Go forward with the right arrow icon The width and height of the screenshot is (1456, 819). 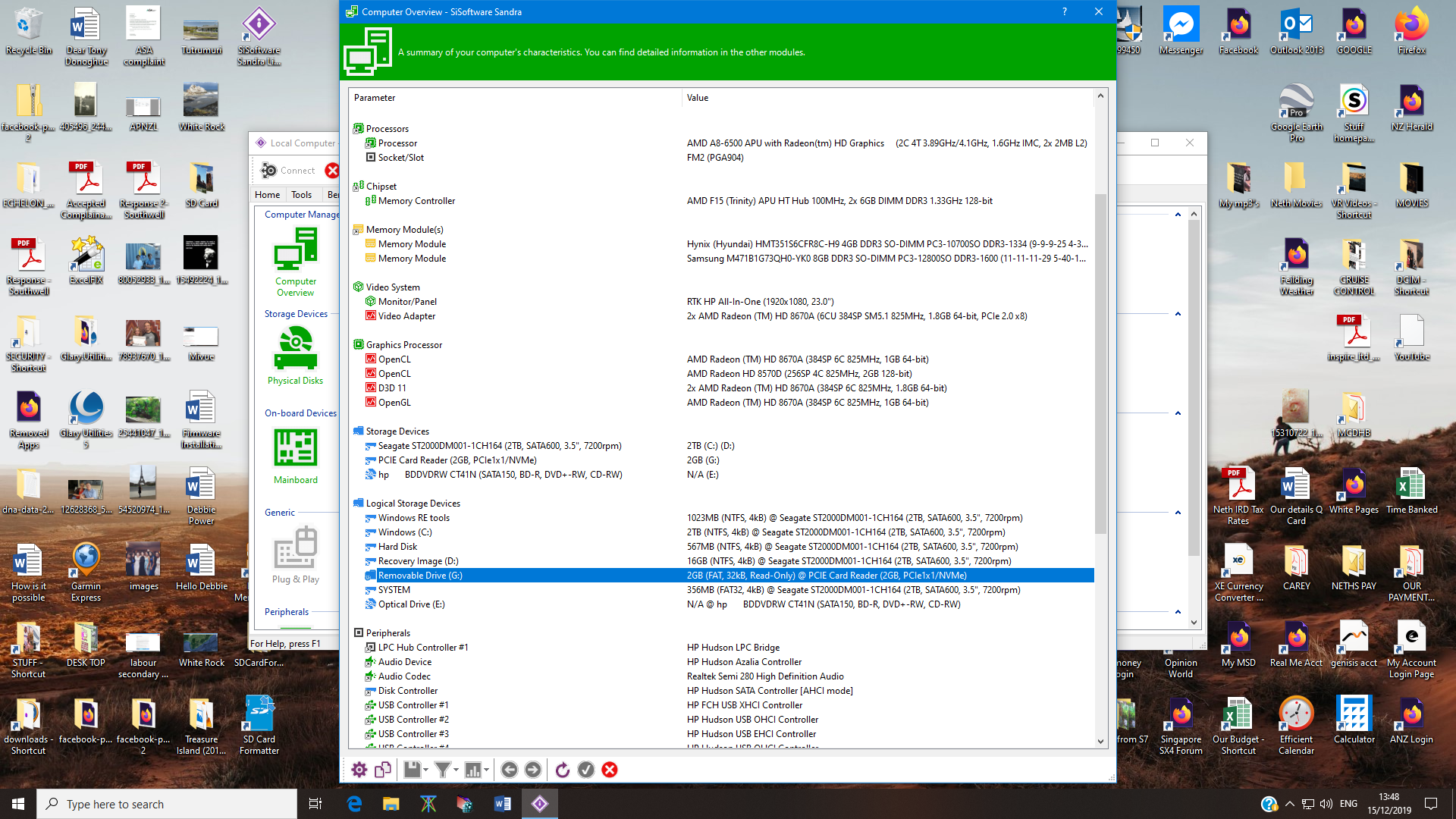point(533,770)
